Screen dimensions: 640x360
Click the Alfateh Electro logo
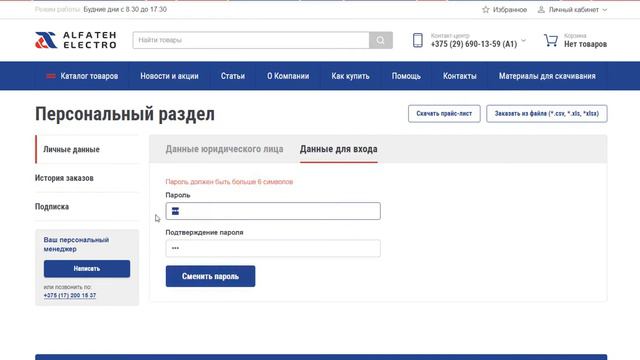(76, 40)
